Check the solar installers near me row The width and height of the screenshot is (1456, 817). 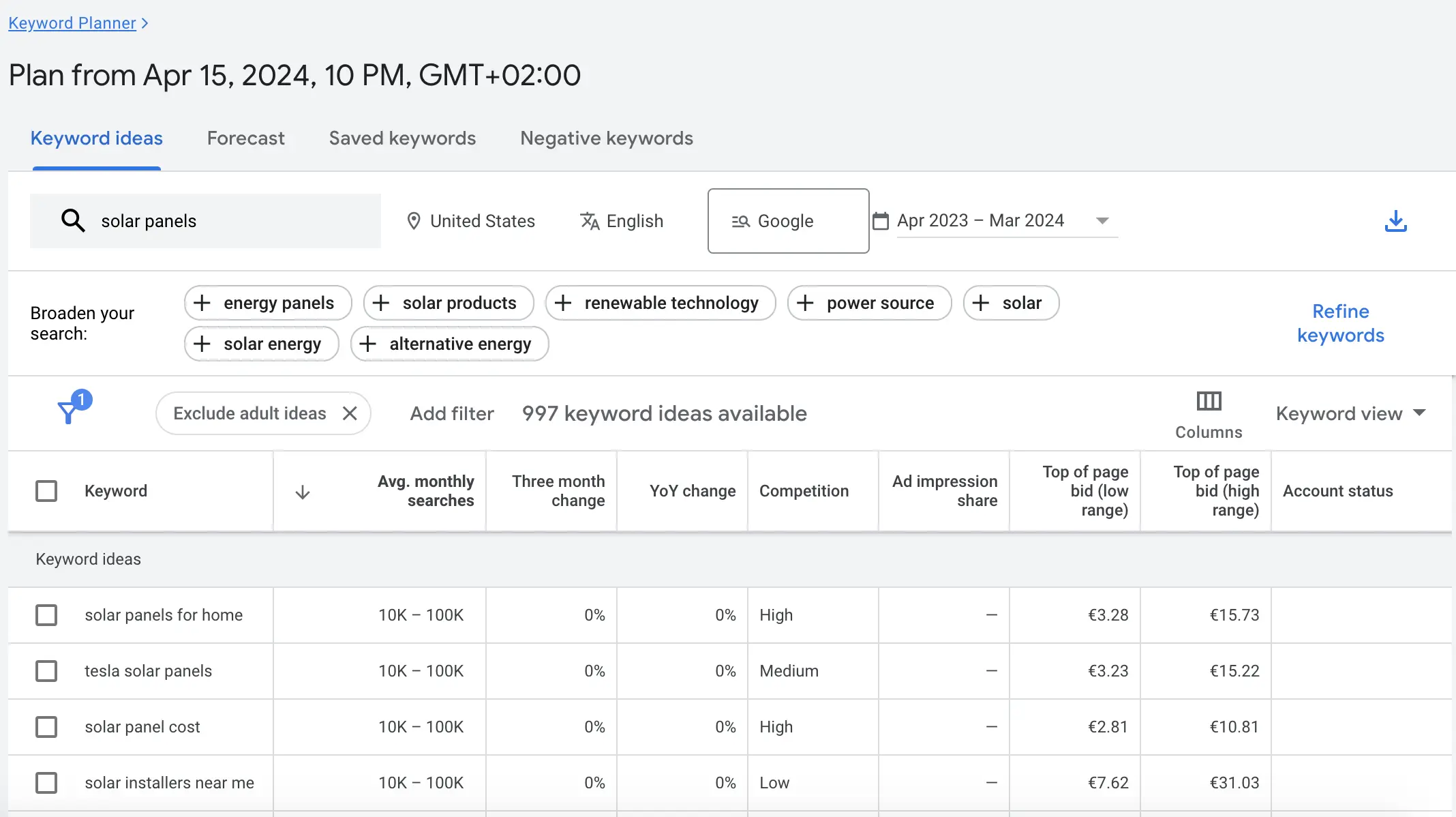46,783
